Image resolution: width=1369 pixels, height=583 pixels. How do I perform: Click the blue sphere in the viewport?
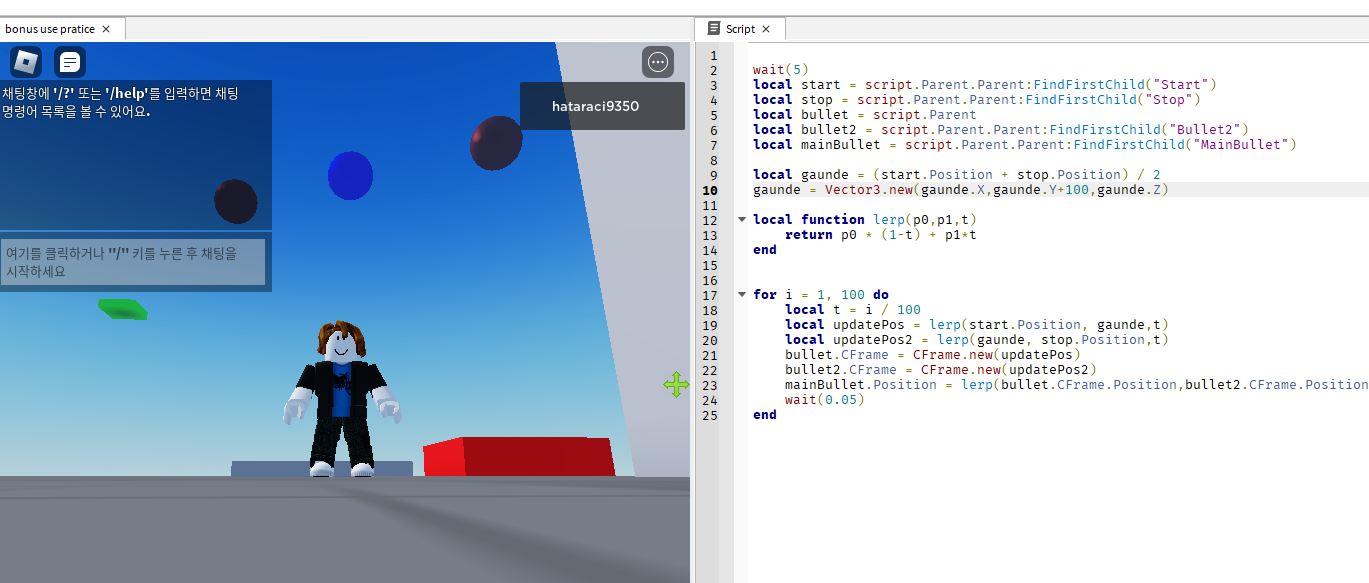[350, 176]
